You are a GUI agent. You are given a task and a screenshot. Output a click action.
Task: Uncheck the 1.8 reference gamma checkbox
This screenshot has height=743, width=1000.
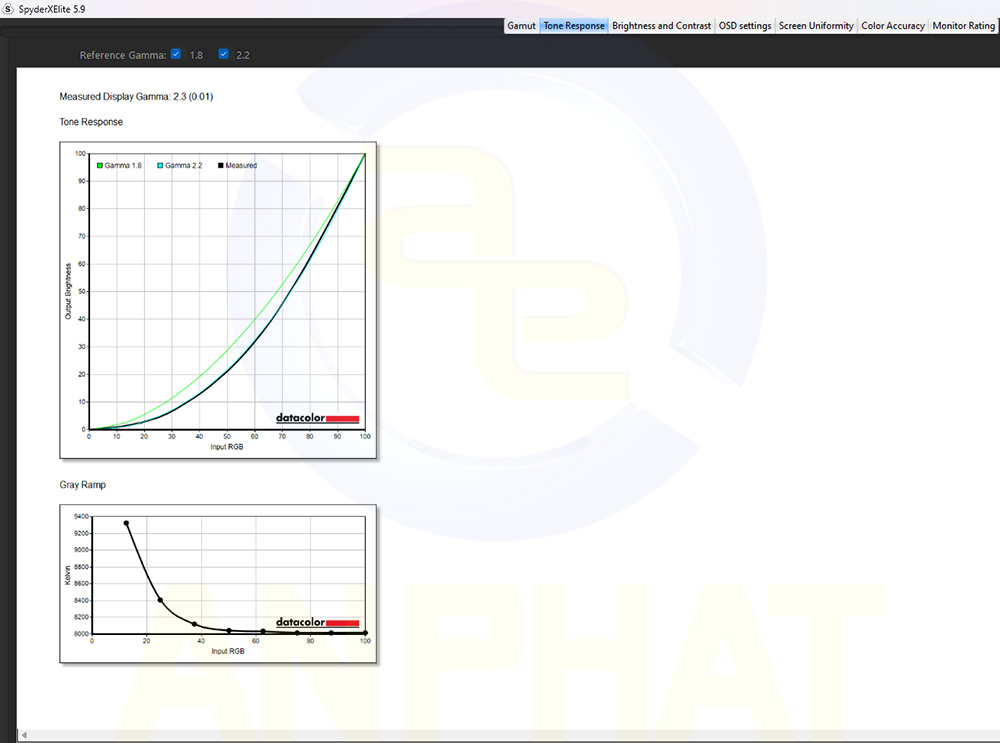[x=176, y=54]
